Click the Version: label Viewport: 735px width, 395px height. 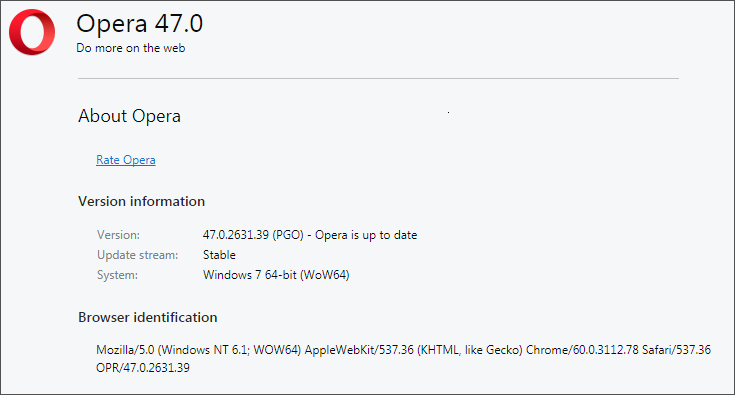click(x=118, y=235)
